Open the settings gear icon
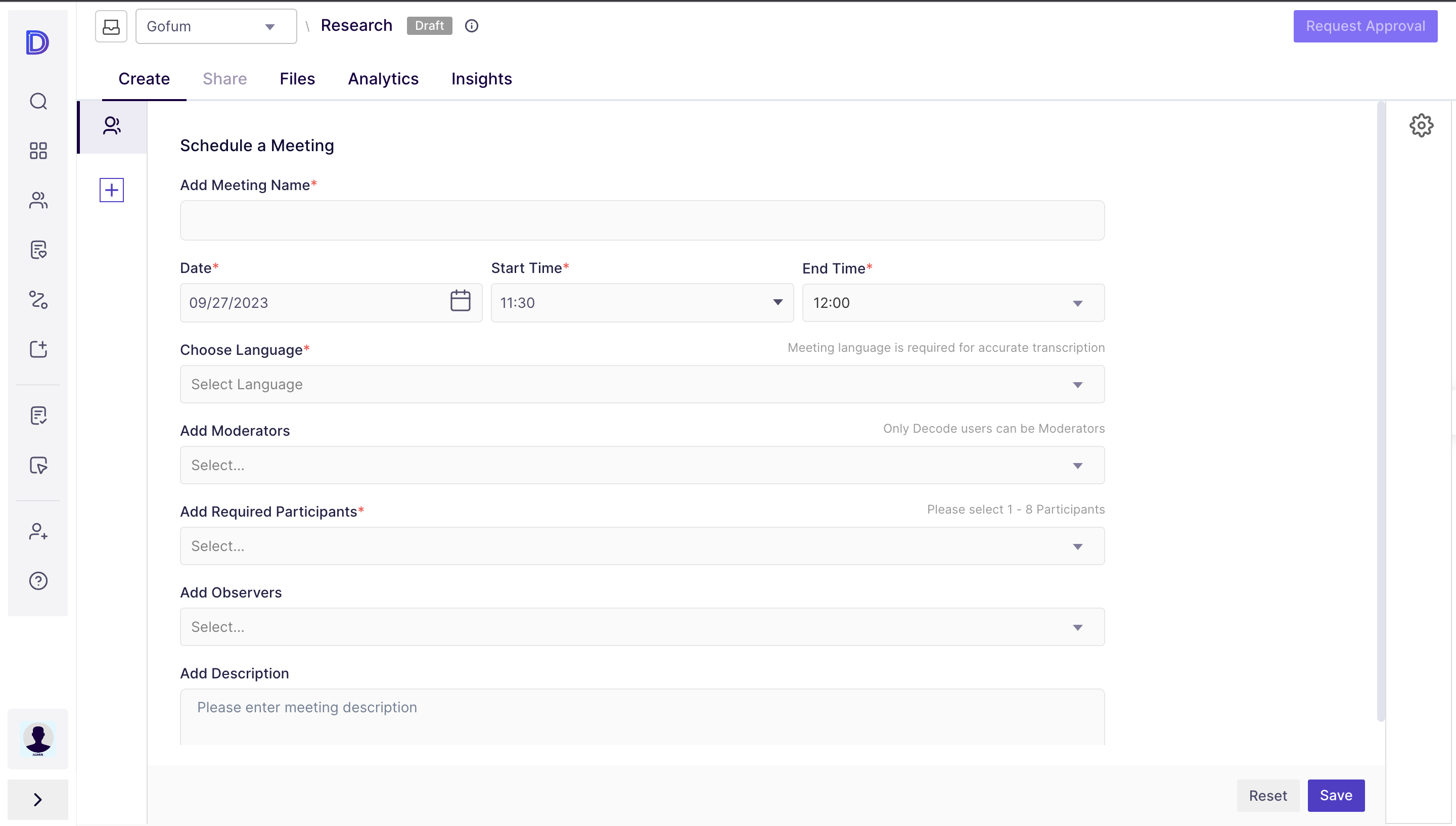Image resolution: width=1456 pixels, height=826 pixels. coord(1421,125)
